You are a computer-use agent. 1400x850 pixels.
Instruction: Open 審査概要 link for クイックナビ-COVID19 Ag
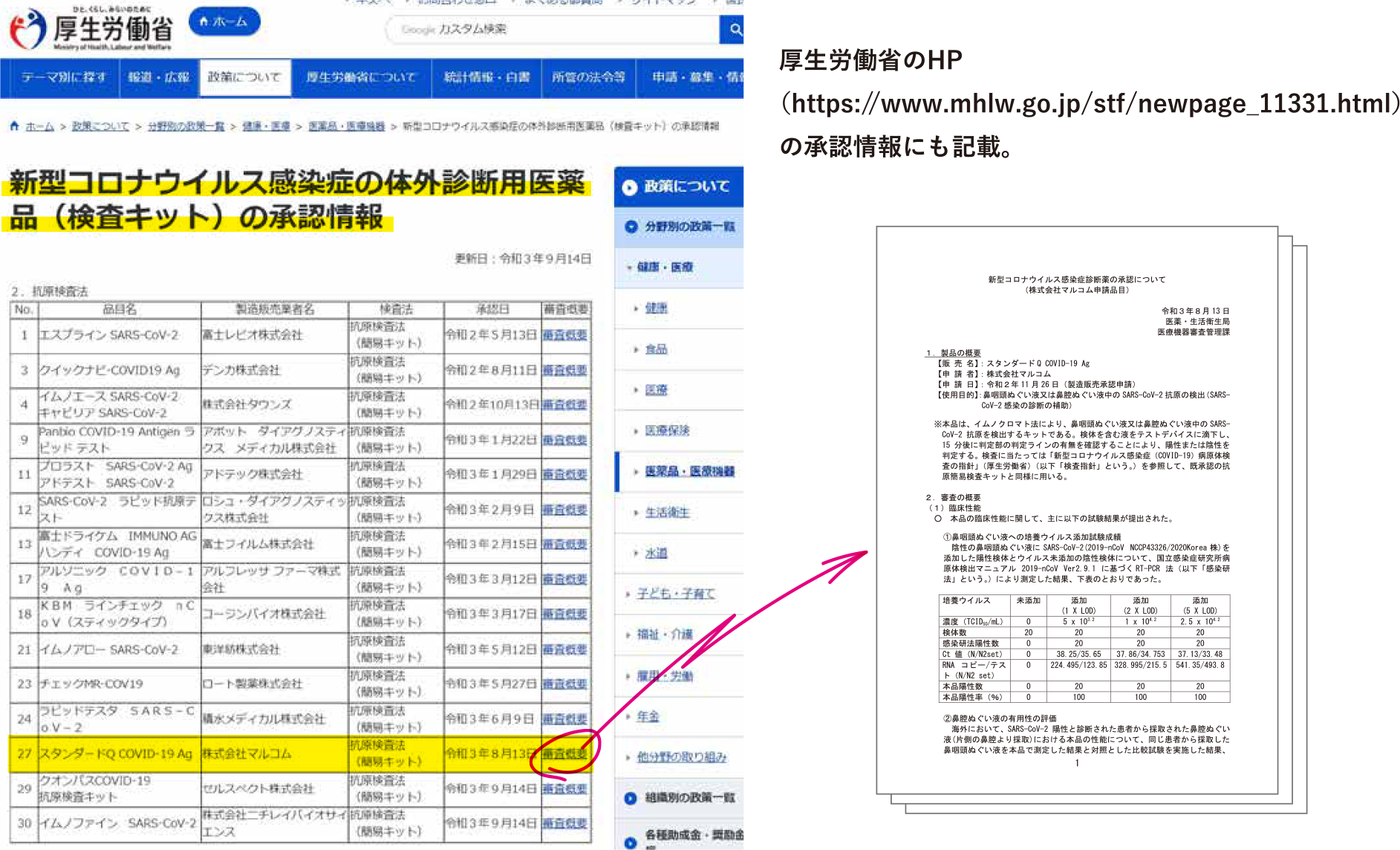tap(564, 370)
